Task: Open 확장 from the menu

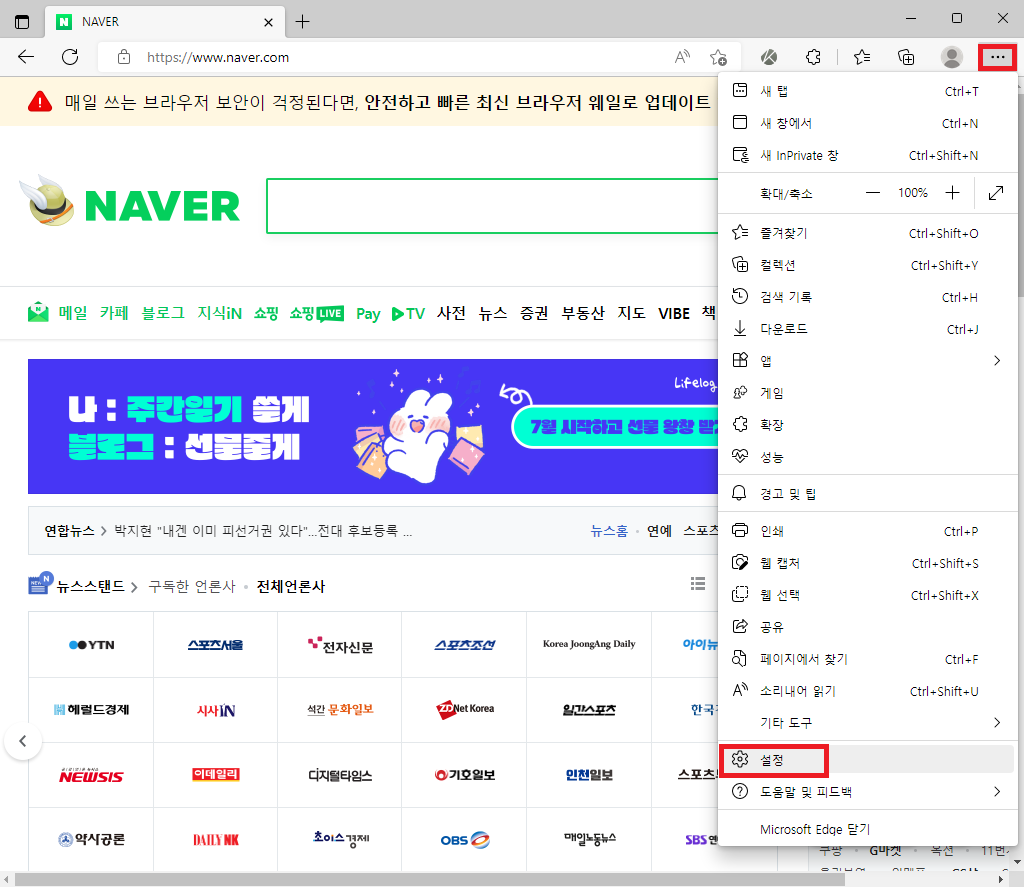Action: 867,425
